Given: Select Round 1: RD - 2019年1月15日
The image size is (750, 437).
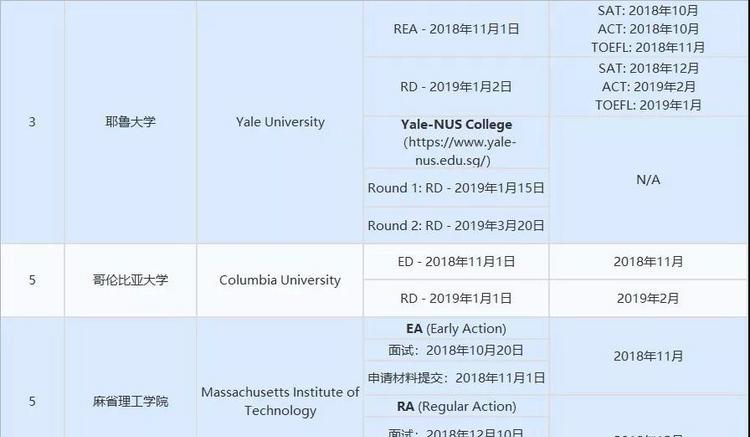Looking at the screenshot, I should 455,188.
